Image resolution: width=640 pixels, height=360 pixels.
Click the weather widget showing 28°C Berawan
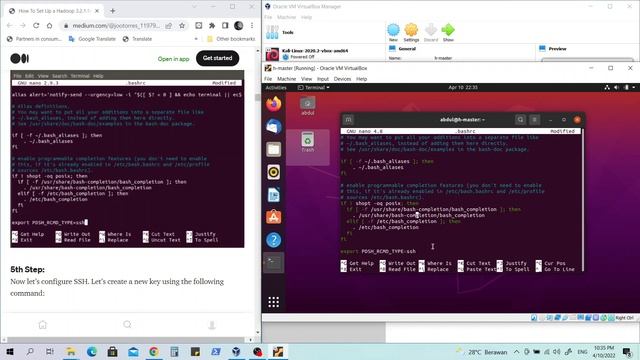pos(482,352)
